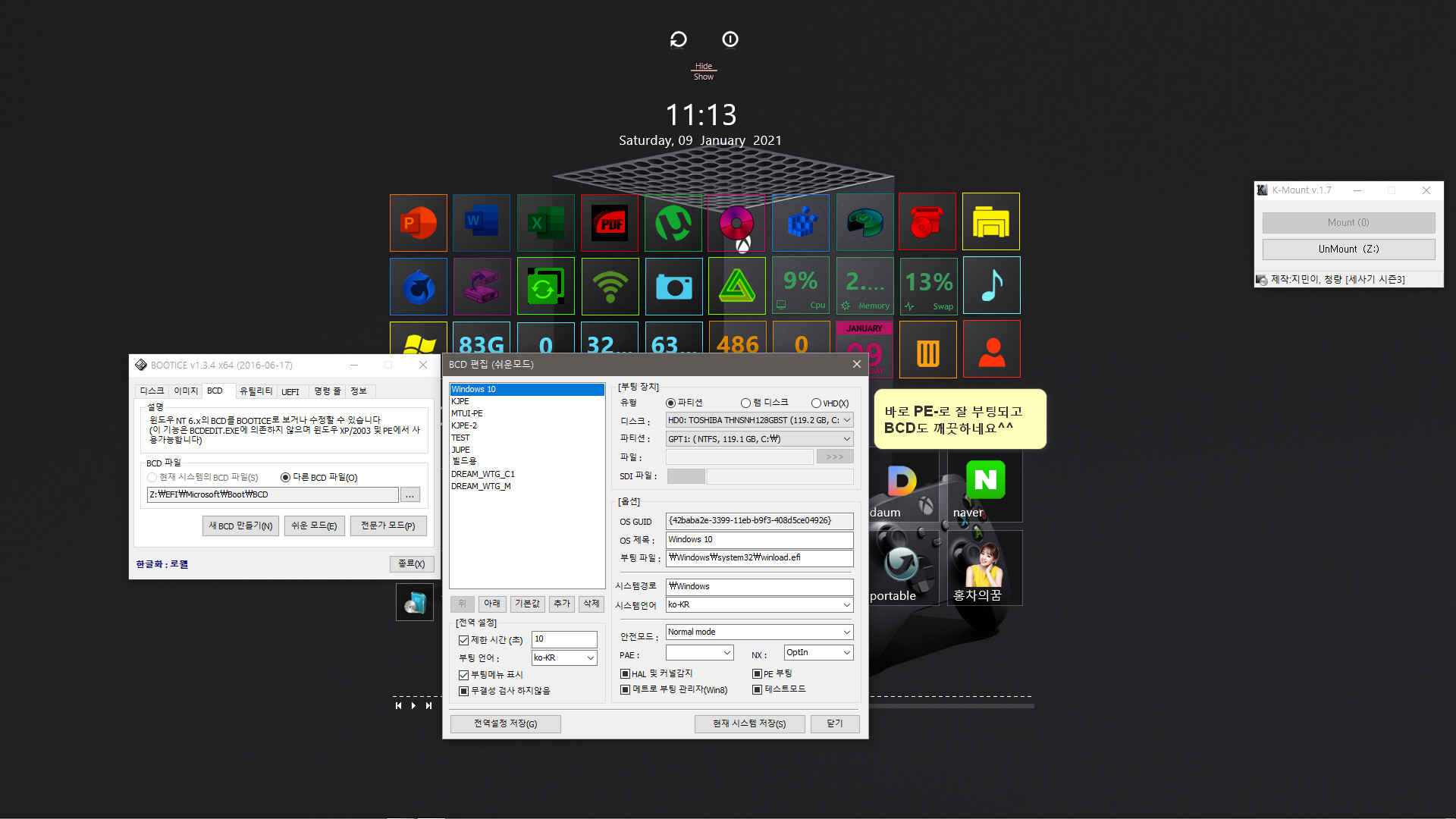The width and height of the screenshot is (1456, 819).
Task: Open the PowerPoint launcher tile
Action: [x=419, y=222]
